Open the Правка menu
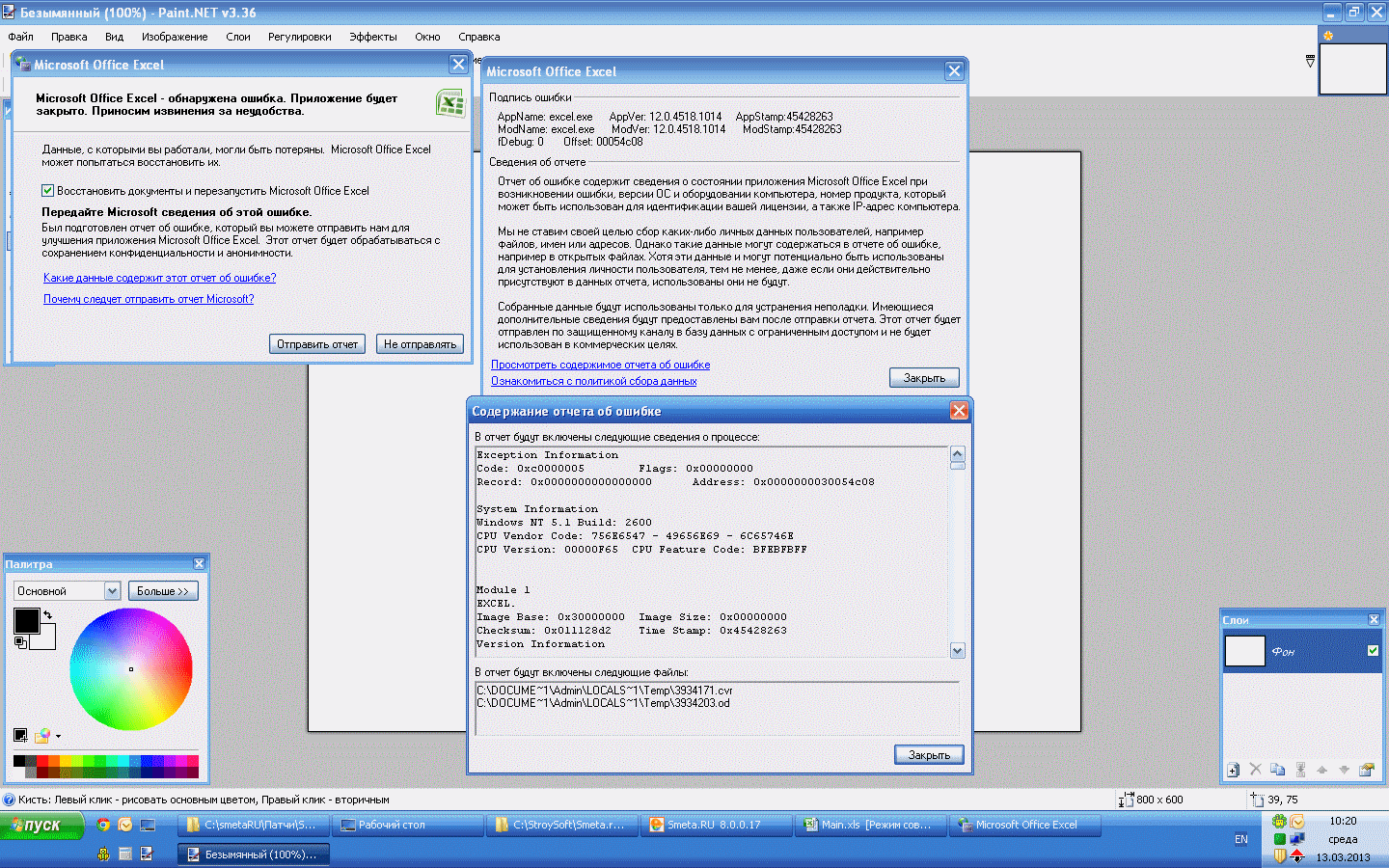The height and width of the screenshot is (868, 1389). coord(69,37)
